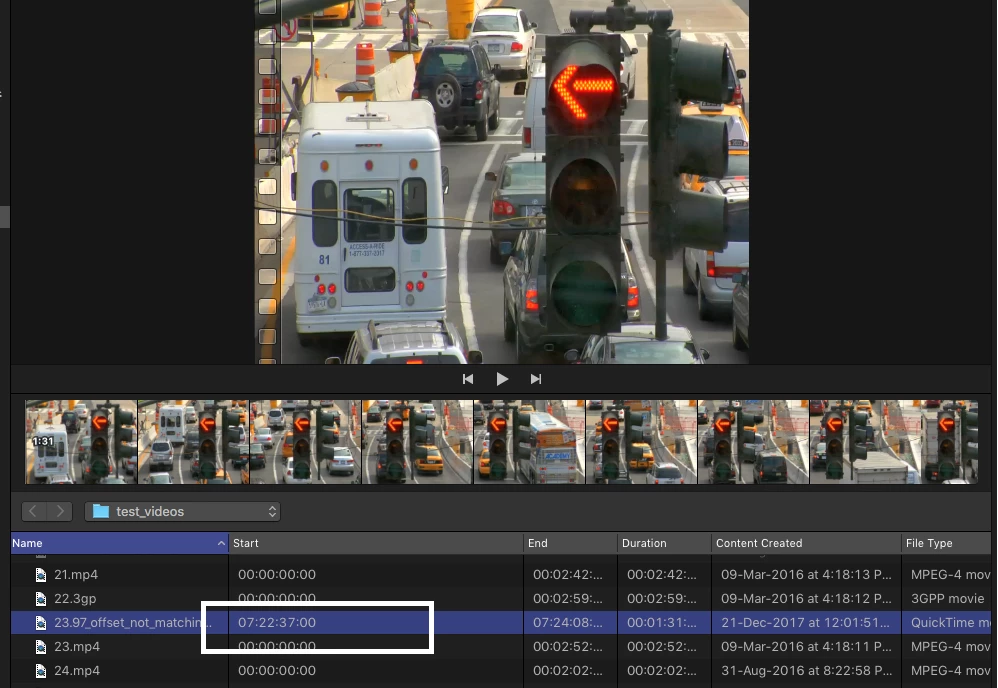Click the 23.97_offset file icon
The image size is (998, 688).
41,622
